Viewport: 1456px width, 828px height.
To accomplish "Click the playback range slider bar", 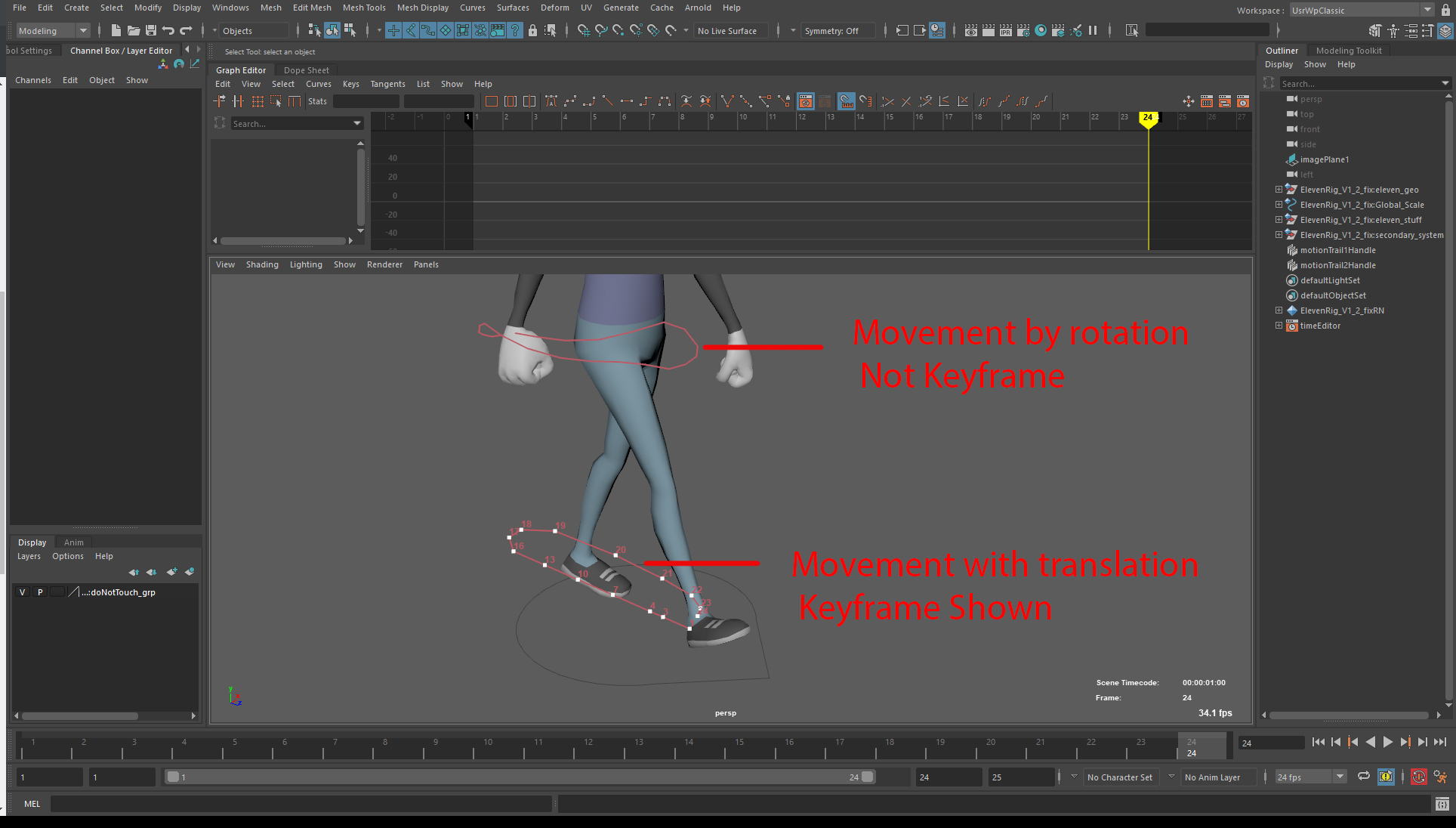I will pyautogui.click(x=520, y=777).
